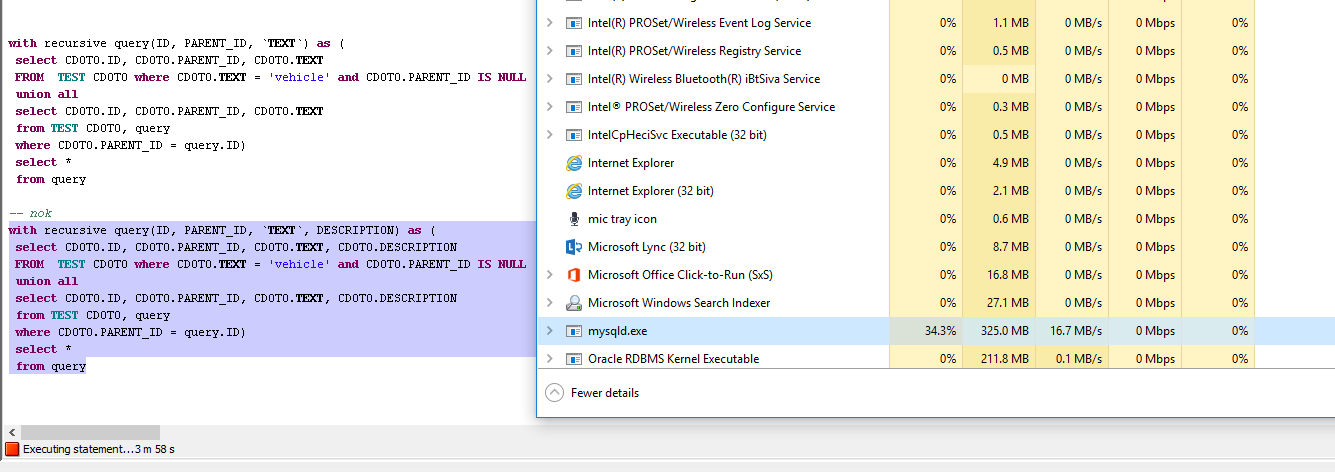
Task: Click the Fewer details link
Action: [605, 393]
